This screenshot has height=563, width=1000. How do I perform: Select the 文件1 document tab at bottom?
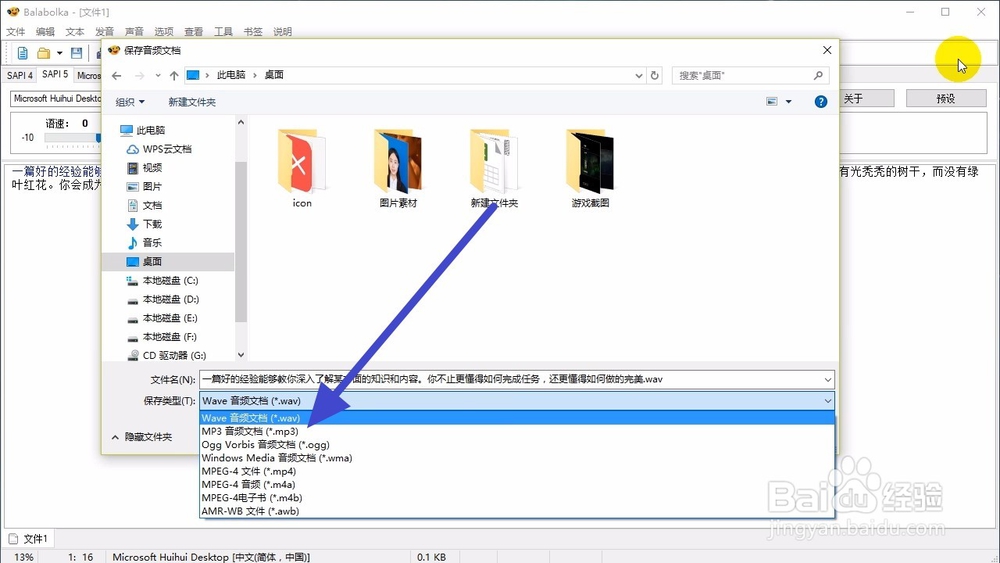(29, 539)
